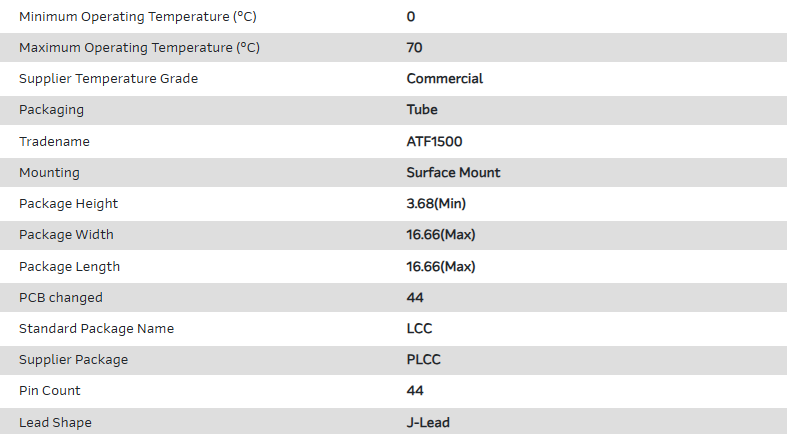Select the Commercial grade value

pyautogui.click(x=444, y=79)
